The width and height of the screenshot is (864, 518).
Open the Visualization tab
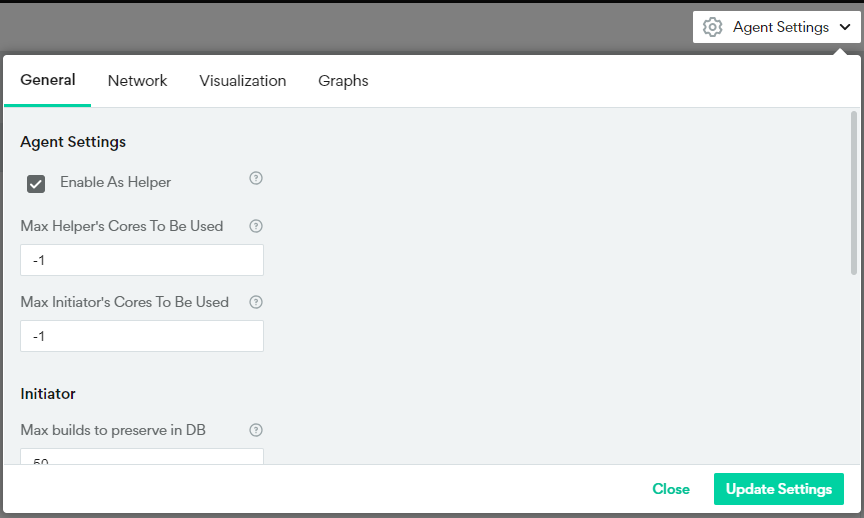pyautogui.click(x=242, y=81)
